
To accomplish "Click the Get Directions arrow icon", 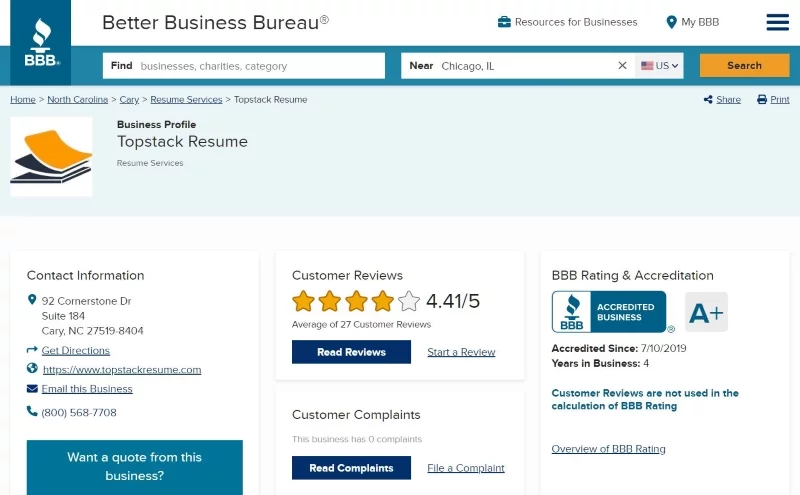I will [32, 350].
